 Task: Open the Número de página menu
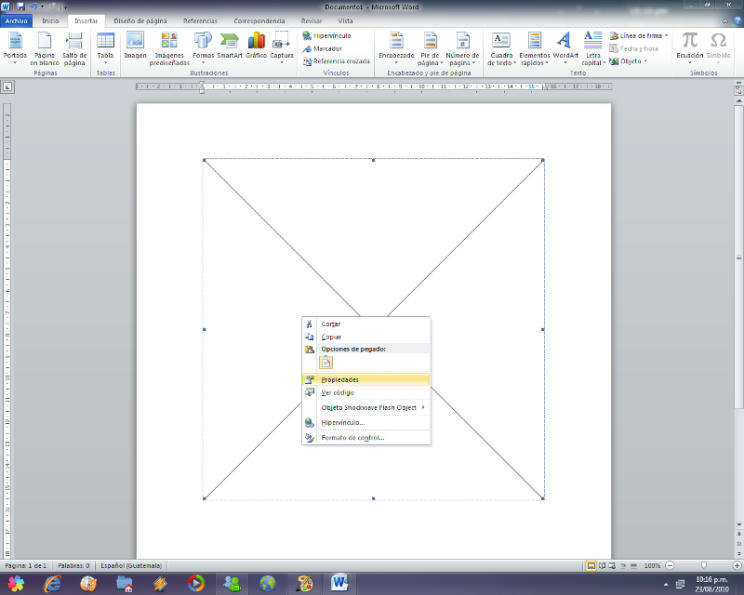tap(462, 47)
